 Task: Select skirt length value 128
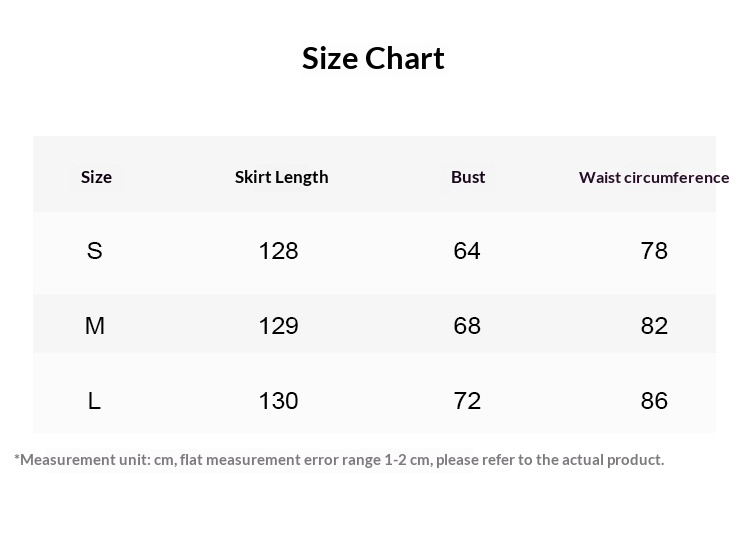point(278,251)
